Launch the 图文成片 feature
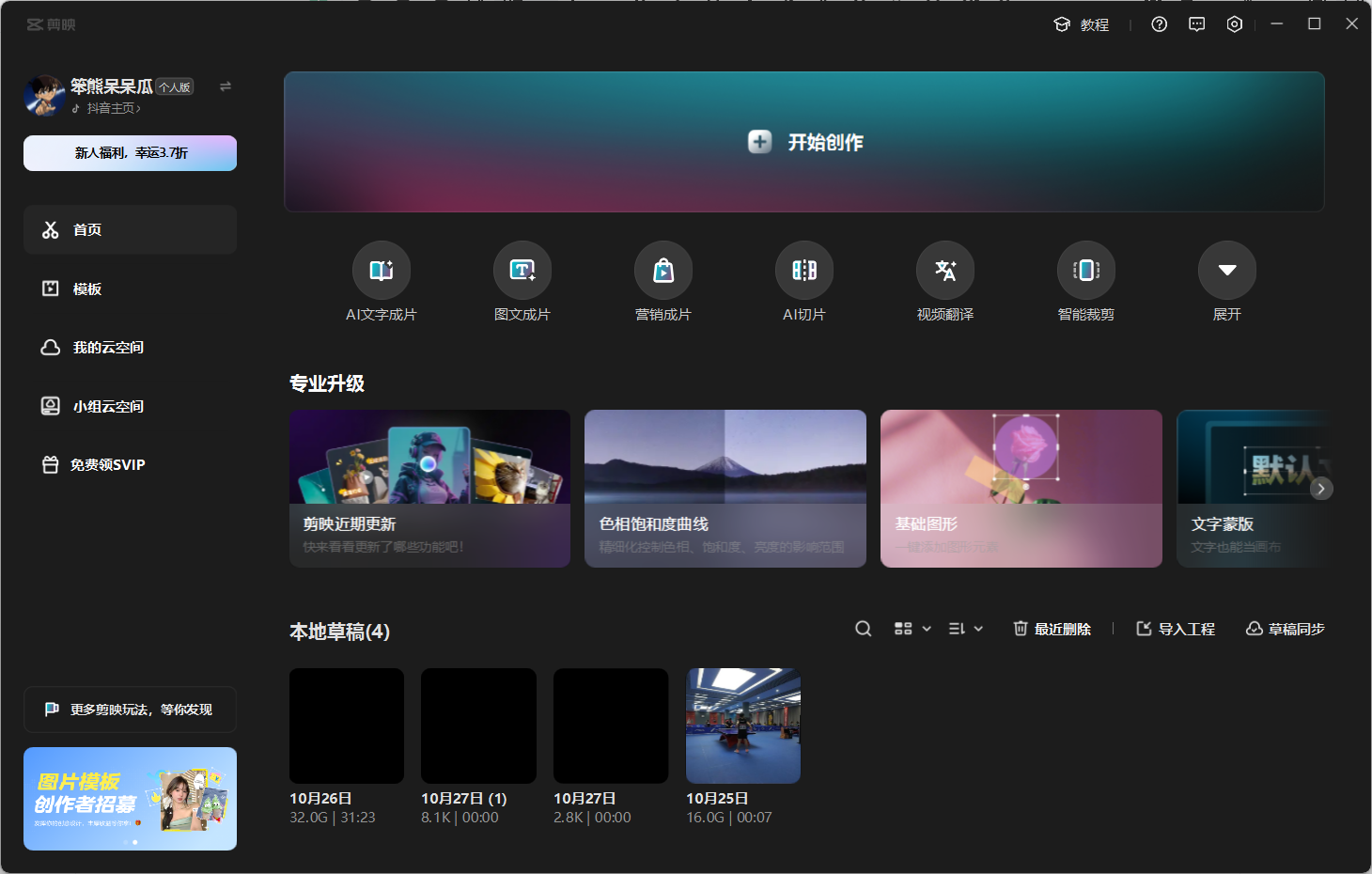The image size is (1372, 874). click(x=522, y=271)
